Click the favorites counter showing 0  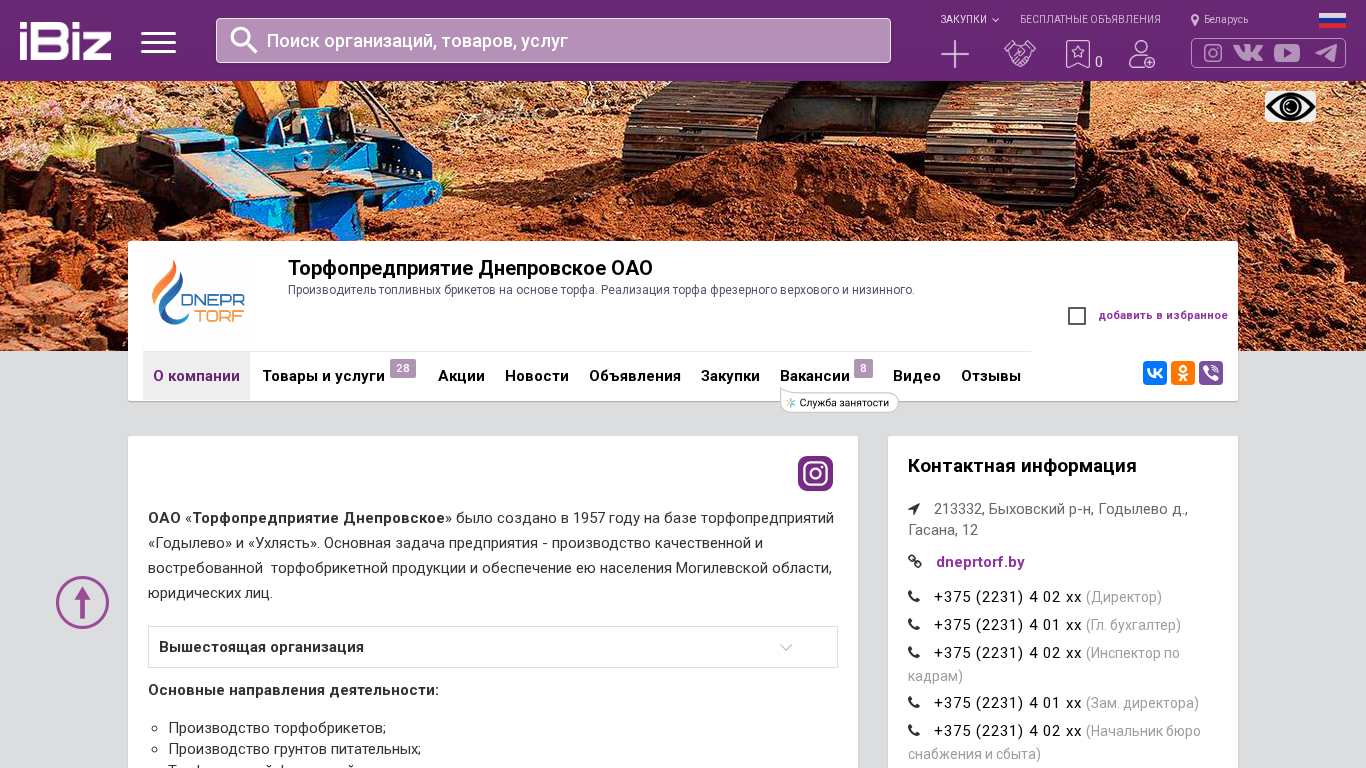pyautogui.click(x=1099, y=62)
